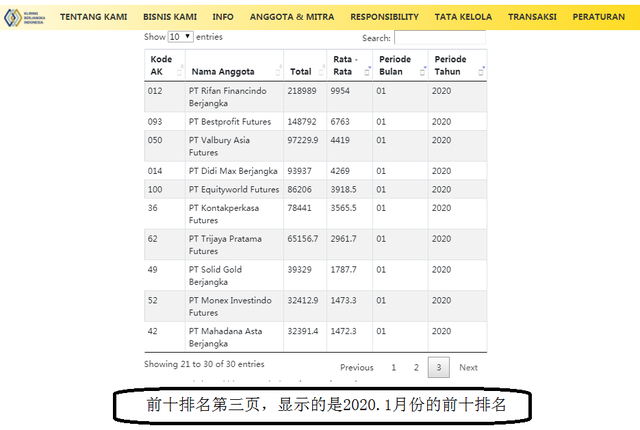Sort by Rata-Rata column icon
The height and width of the screenshot is (430, 640).
click(x=367, y=72)
